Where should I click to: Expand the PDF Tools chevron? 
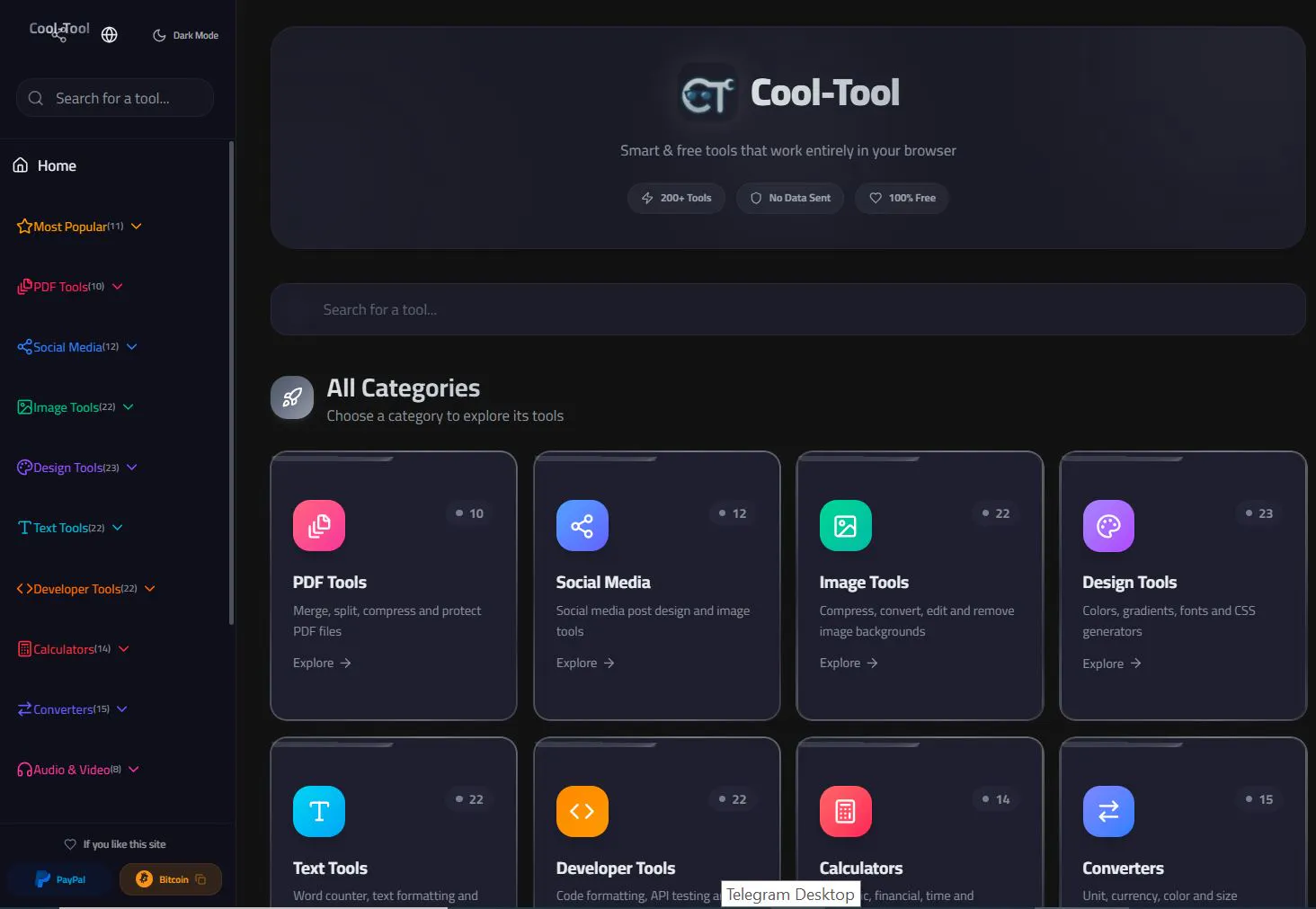coord(118,287)
